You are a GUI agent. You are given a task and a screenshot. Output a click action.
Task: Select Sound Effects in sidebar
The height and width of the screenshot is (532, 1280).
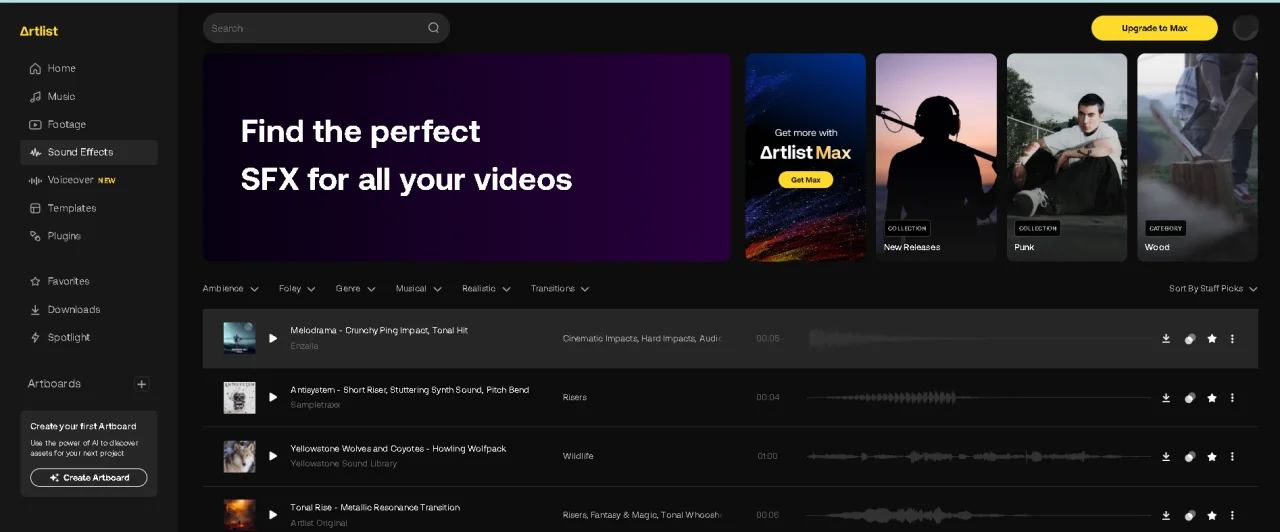pyautogui.click(x=88, y=152)
